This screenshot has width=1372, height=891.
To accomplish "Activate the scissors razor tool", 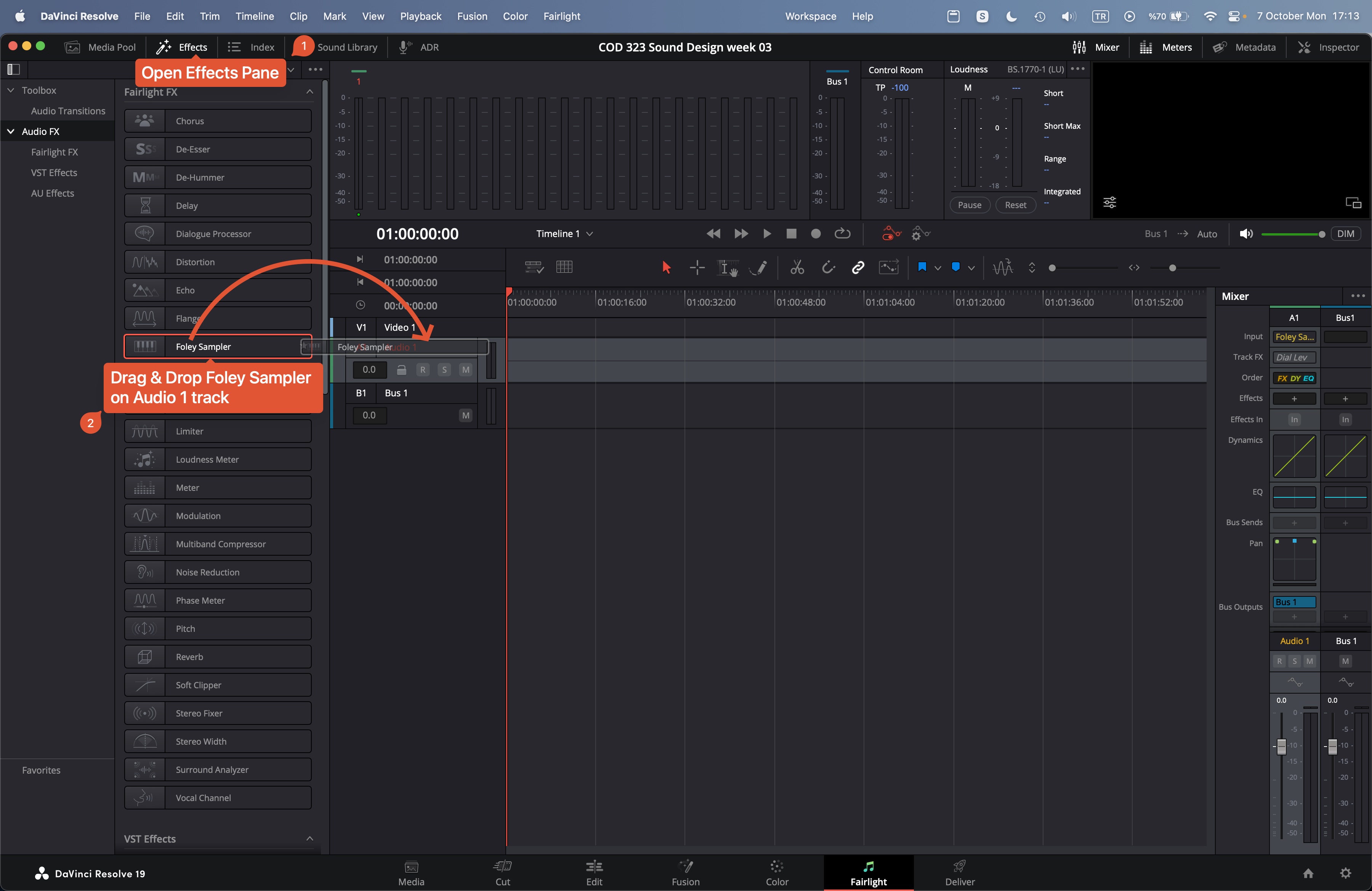I will [797, 268].
